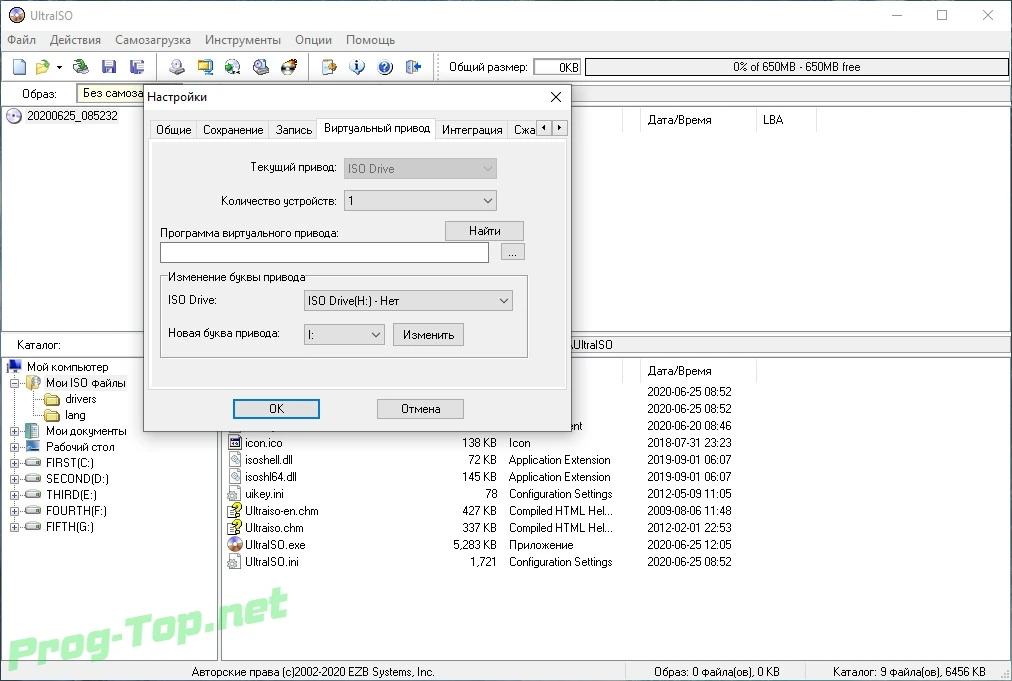Image resolution: width=1012 pixels, height=681 pixels.
Task: Click the New image toolbar icon
Action: [19, 66]
